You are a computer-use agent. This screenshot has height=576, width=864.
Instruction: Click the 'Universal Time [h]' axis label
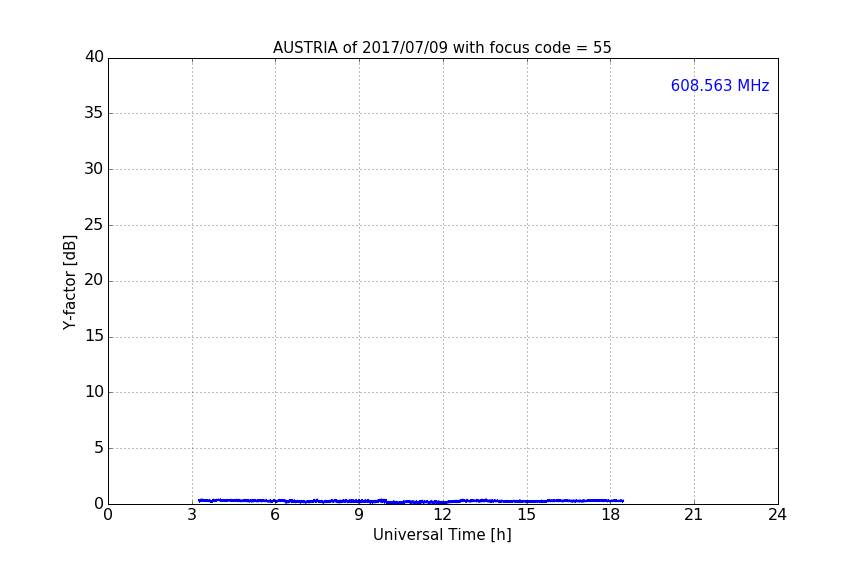click(442, 535)
